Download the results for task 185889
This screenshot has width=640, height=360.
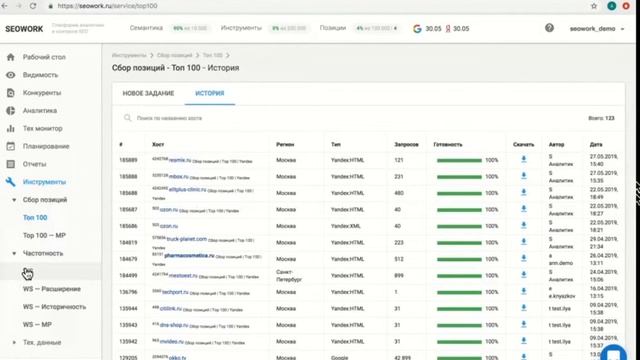point(524,160)
